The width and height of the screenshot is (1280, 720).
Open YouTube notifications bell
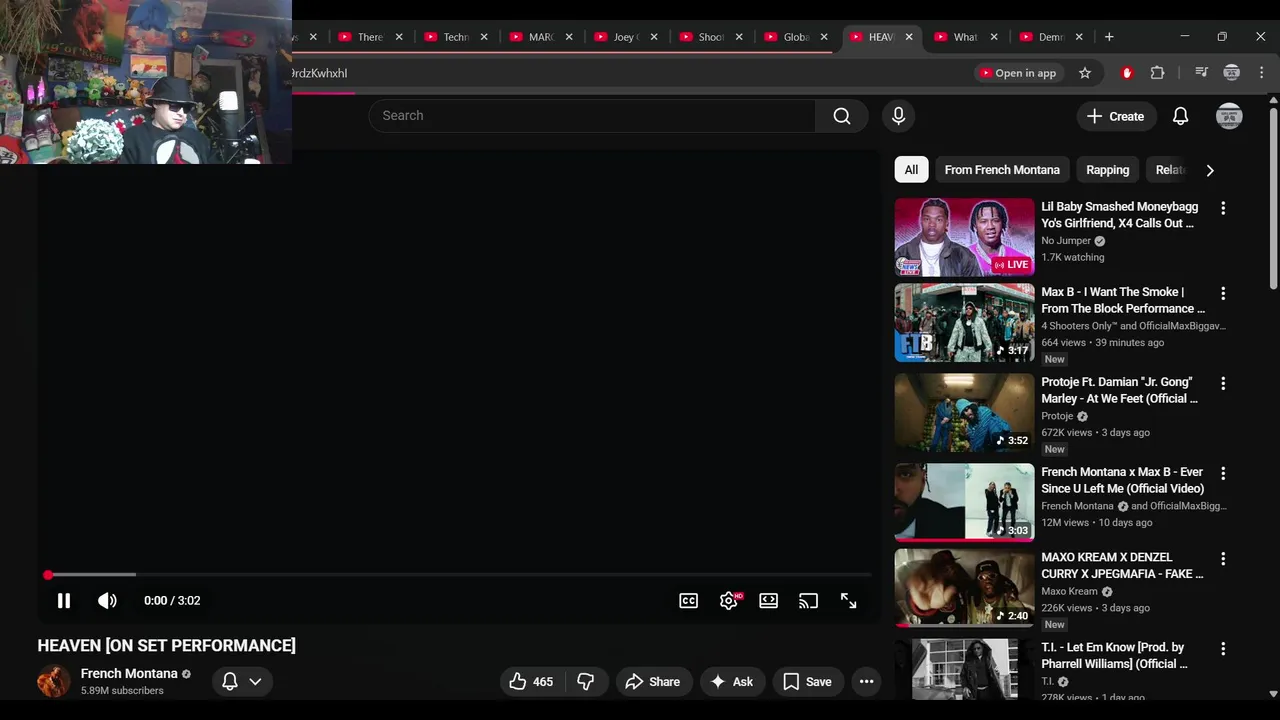(x=1180, y=116)
